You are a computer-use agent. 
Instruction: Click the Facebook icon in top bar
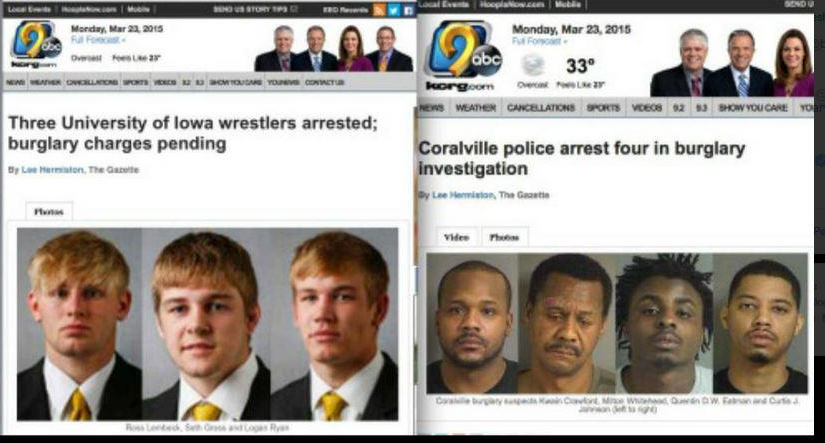(x=408, y=10)
